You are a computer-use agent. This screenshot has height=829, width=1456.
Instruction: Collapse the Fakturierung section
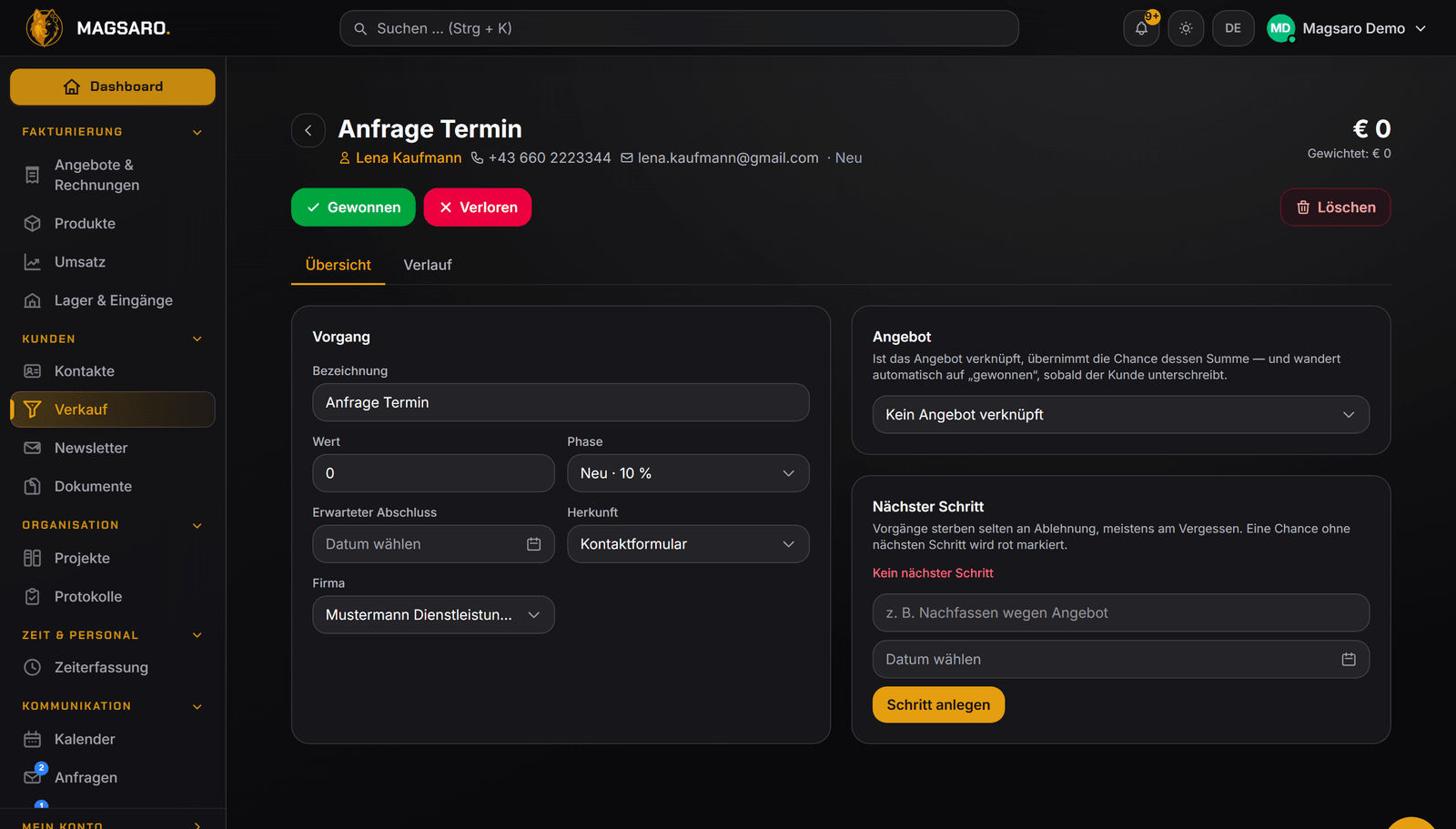click(113, 132)
